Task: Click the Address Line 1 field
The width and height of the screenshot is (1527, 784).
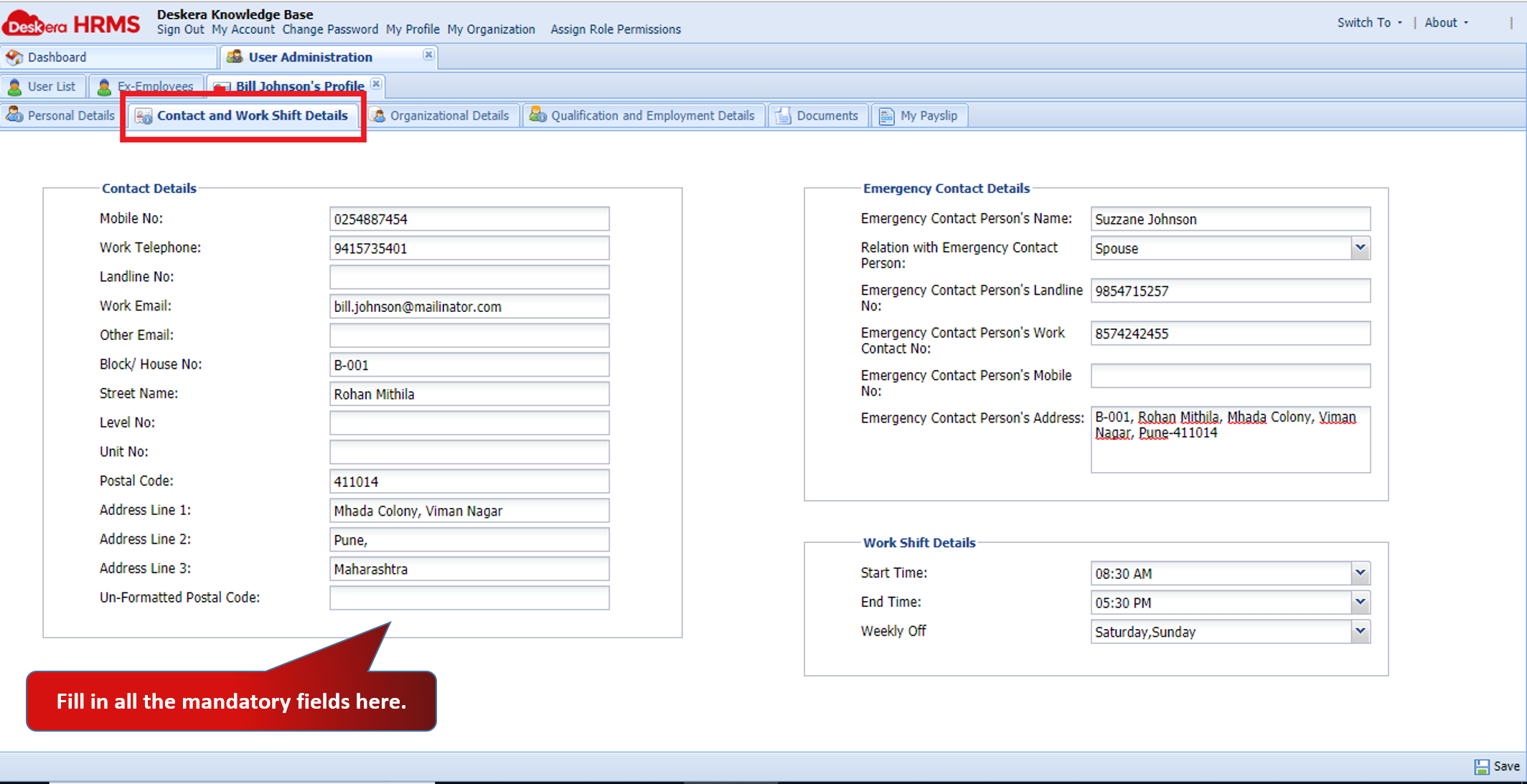Action: pyautogui.click(x=469, y=511)
